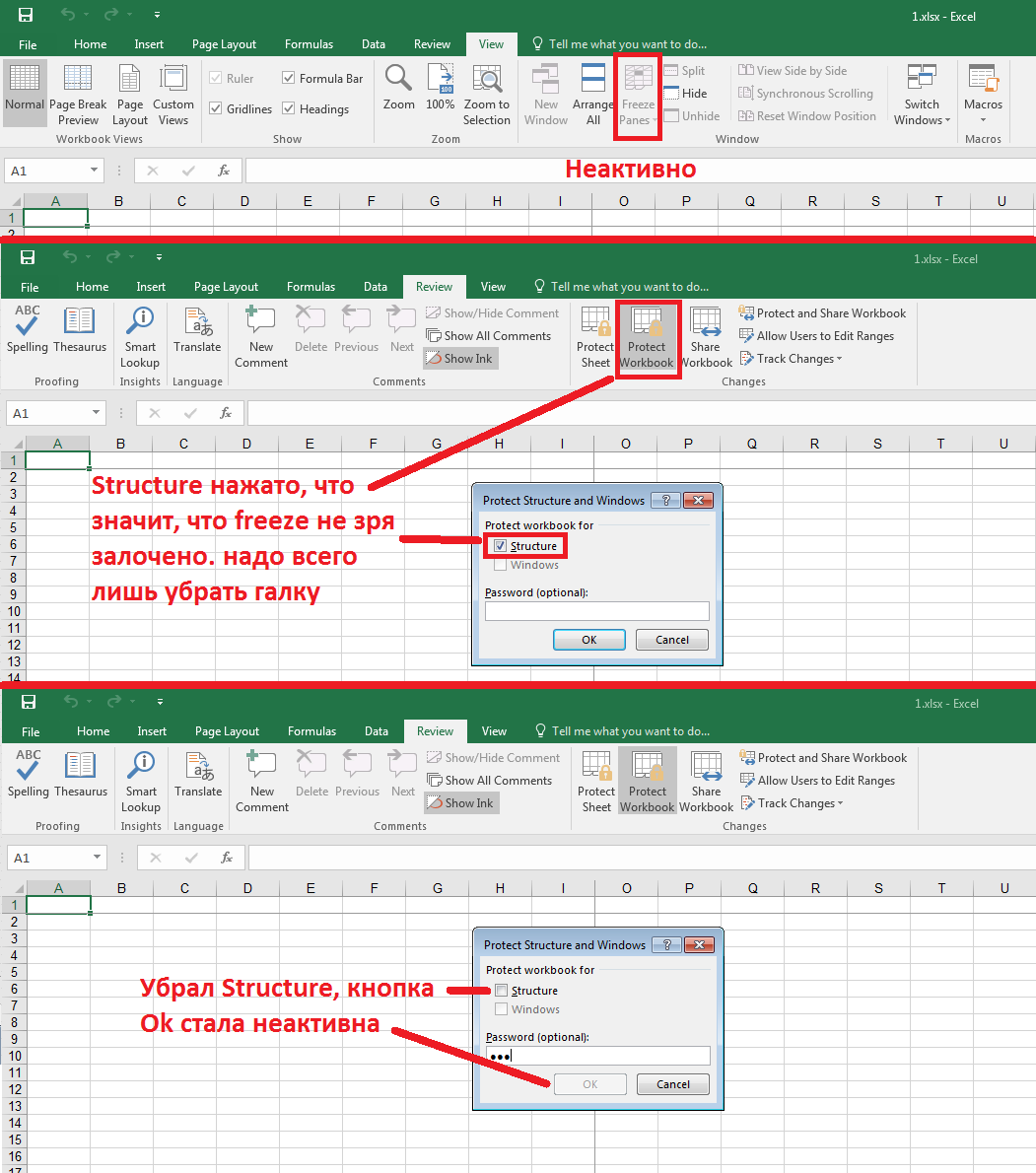This screenshot has width=1036, height=1173.
Task: Click Protect and Share Workbook in middle window
Action: (822, 312)
